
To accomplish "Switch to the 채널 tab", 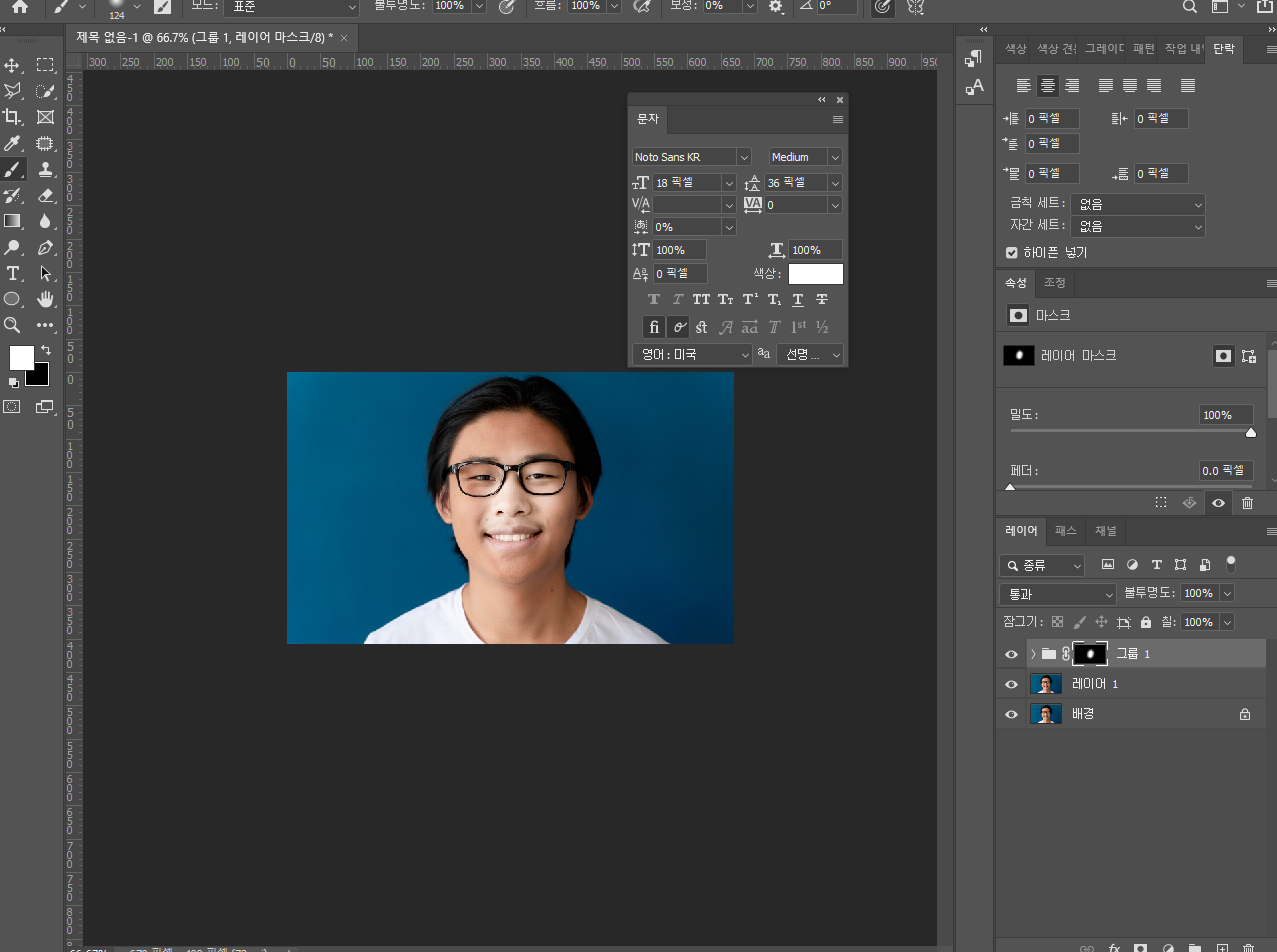I will click(1105, 531).
